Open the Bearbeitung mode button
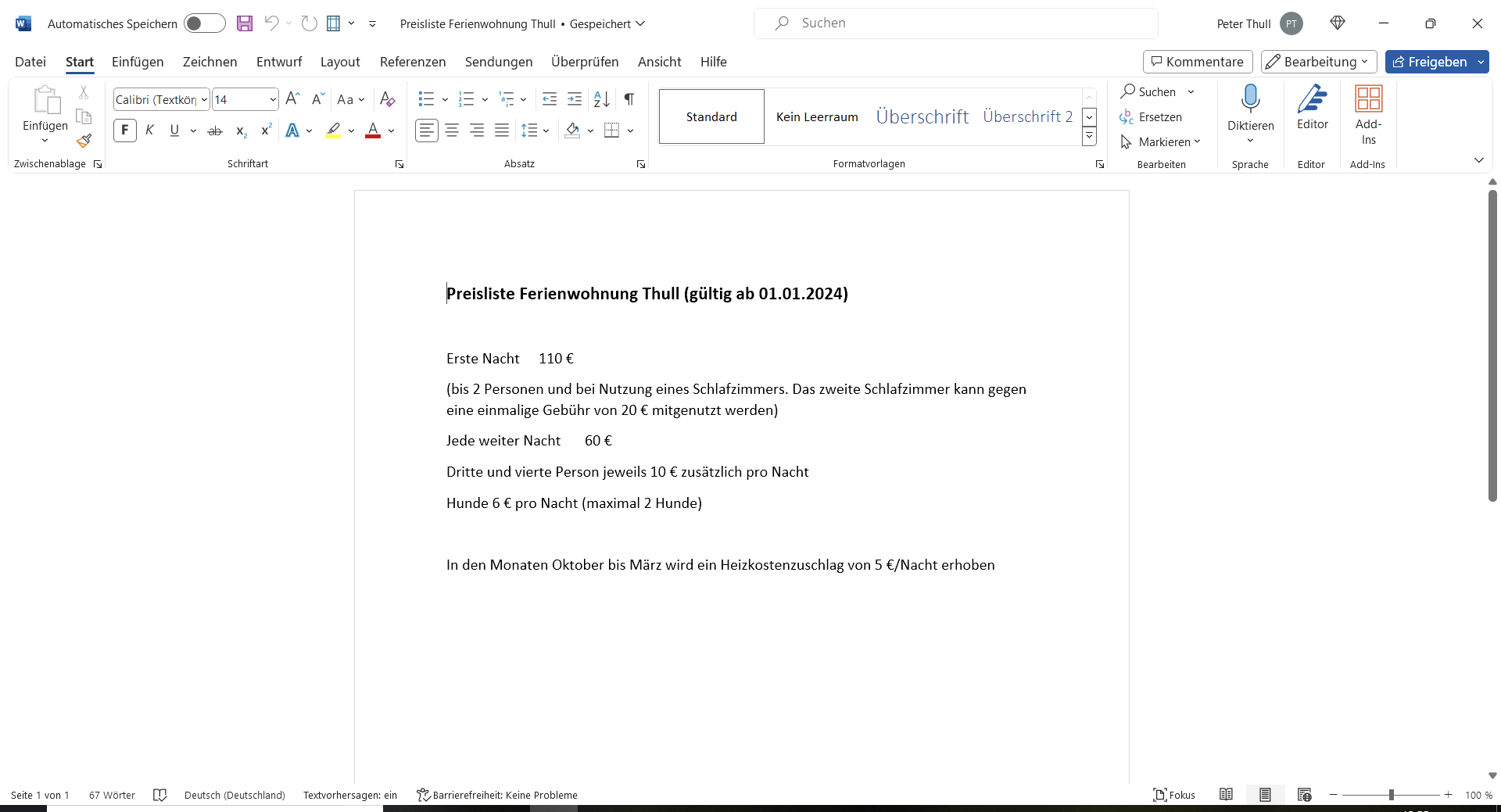 click(x=1319, y=62)
